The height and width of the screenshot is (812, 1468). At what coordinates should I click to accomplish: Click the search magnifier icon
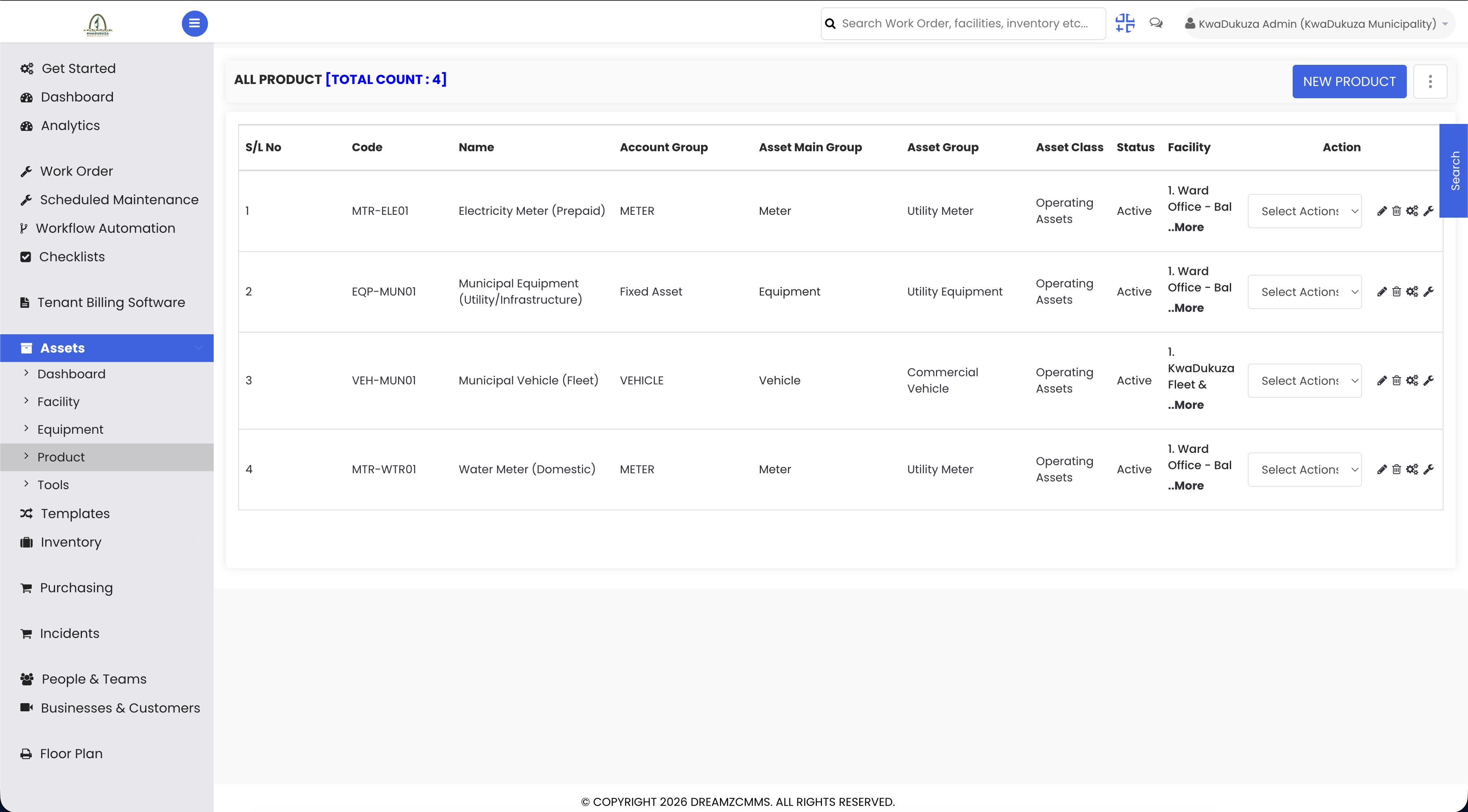[x=830, y=24]
